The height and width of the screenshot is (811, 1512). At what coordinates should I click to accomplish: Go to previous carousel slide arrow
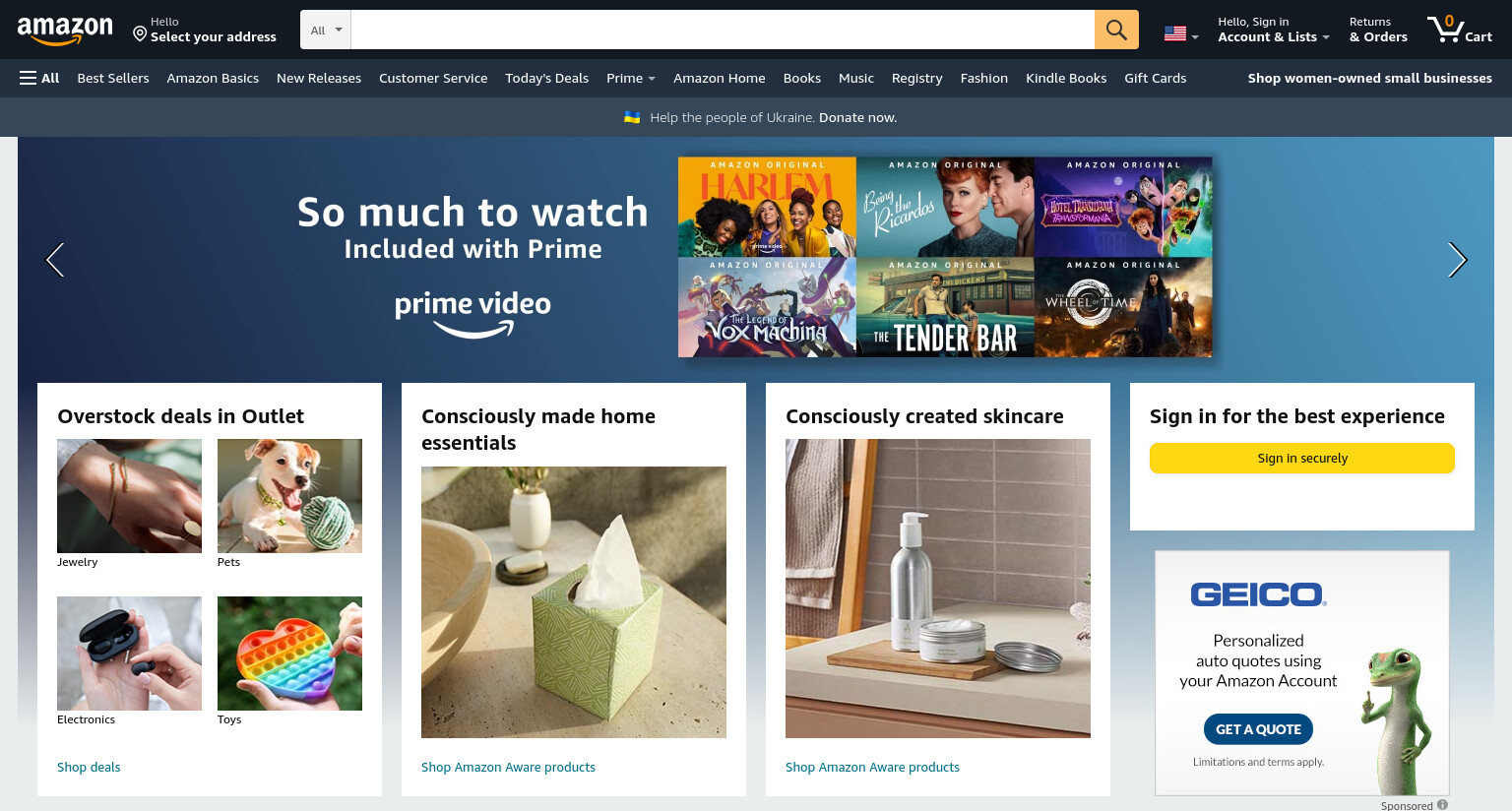click(x=55, y=260)
